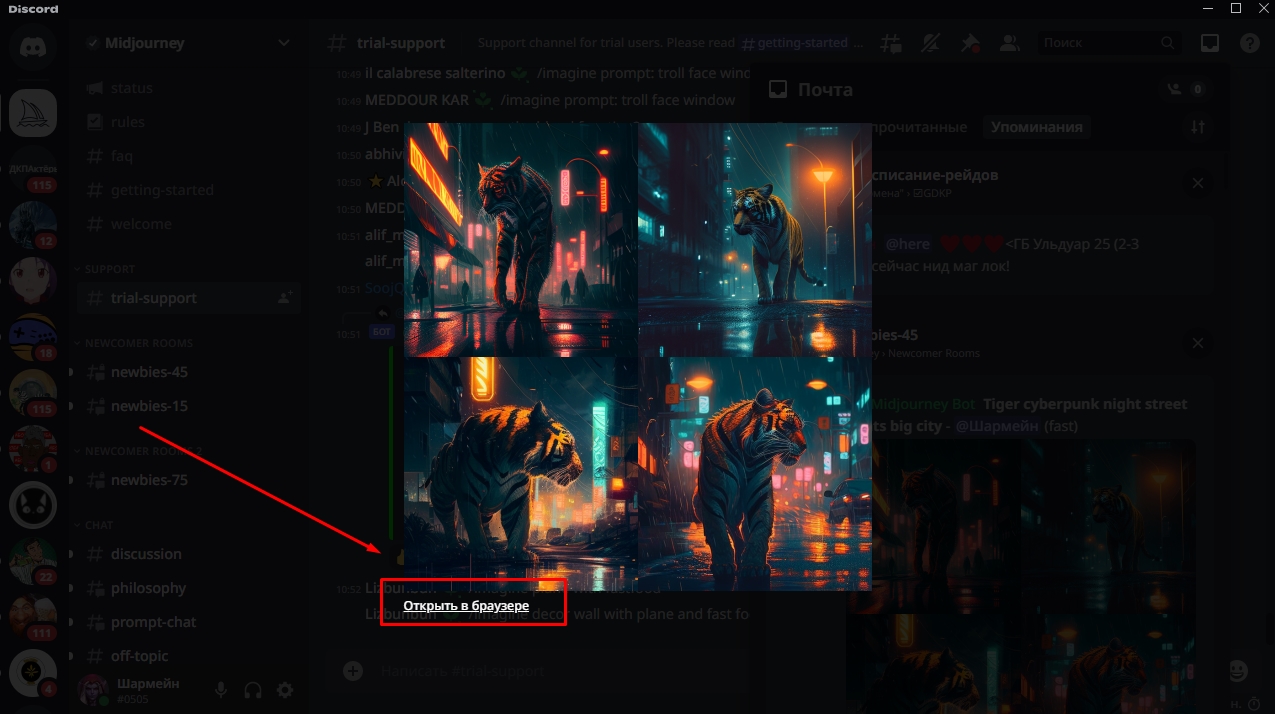Open the newbies-45 channel in sidebar
Image resolution: width=1275 pixels, height=714 pixels.
point(189,372)
